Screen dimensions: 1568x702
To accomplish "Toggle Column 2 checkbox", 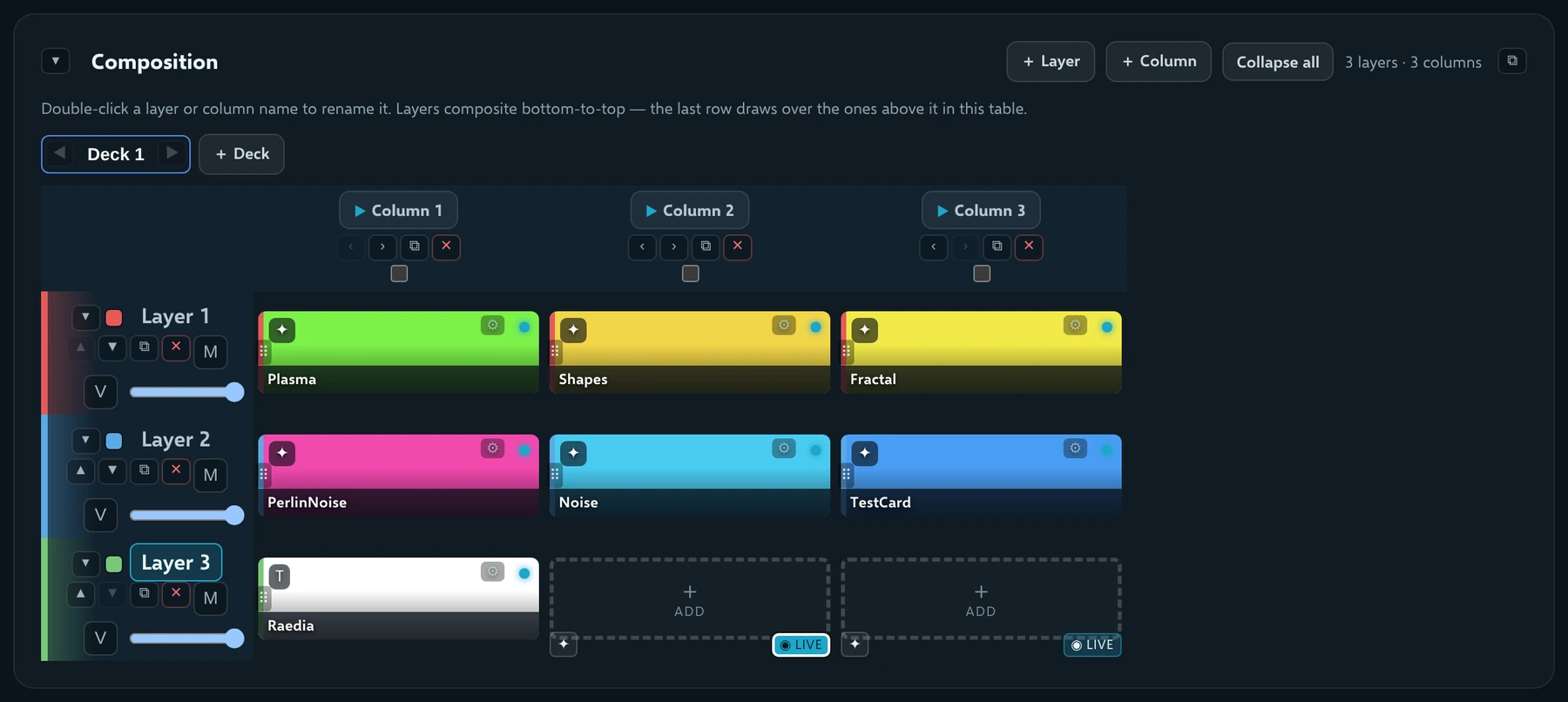I will click(691, 273).
